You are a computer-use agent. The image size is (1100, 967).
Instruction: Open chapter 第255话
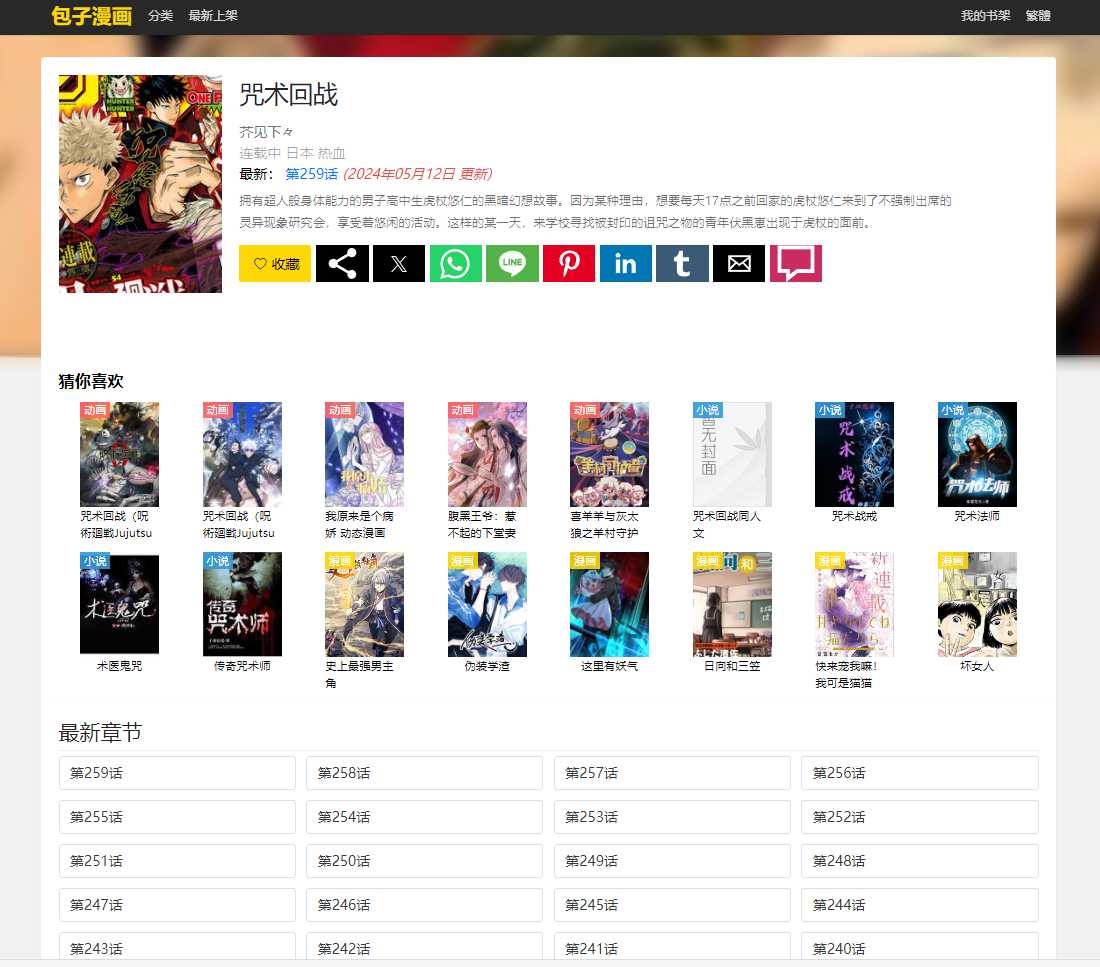point(177,817)
